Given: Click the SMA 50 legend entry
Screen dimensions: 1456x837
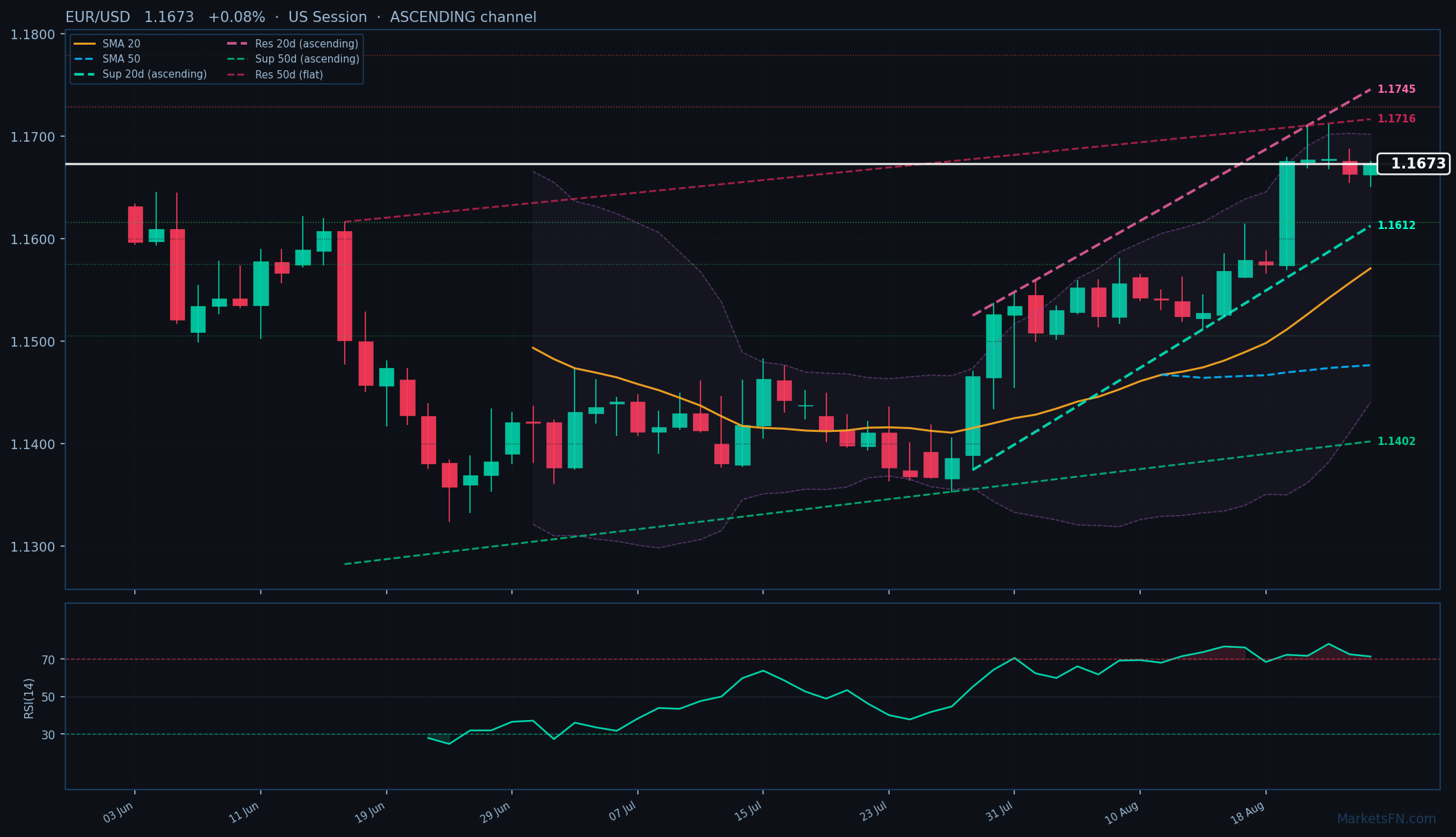Looking at the screenshot, I should coord(107,59).
